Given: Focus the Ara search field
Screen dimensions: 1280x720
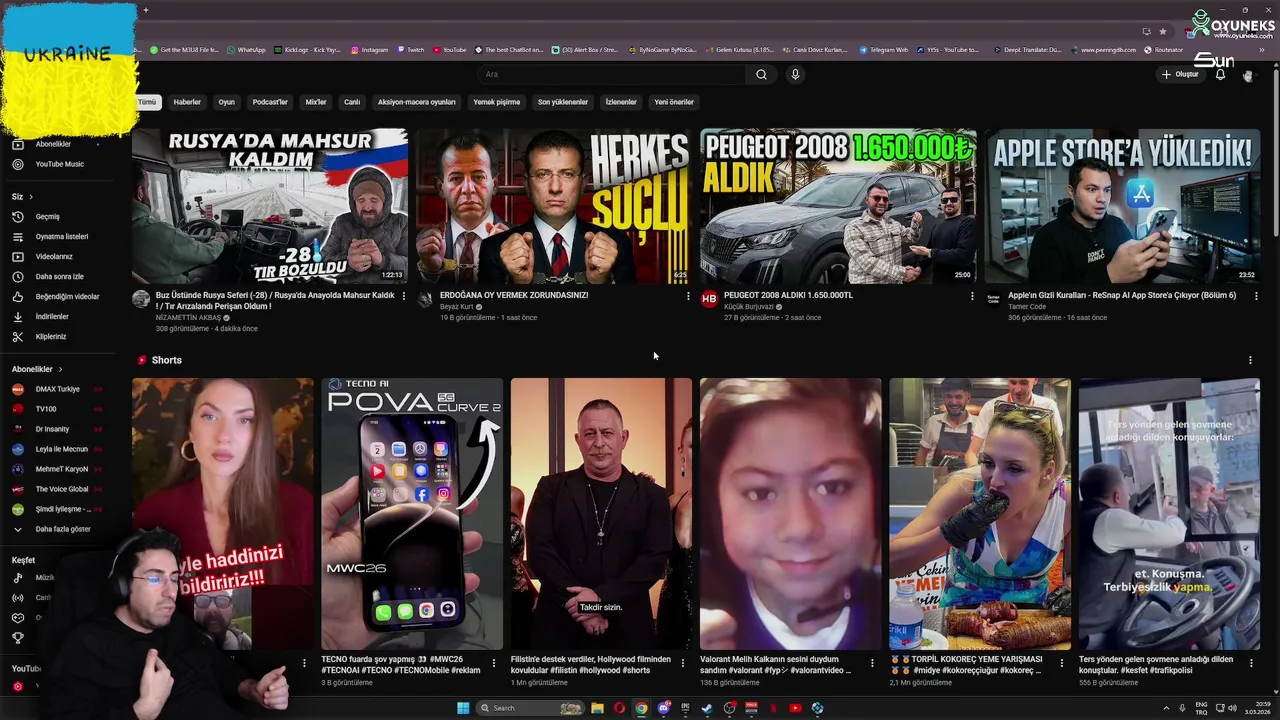Looking at the screenshot, I should (612, 74).
